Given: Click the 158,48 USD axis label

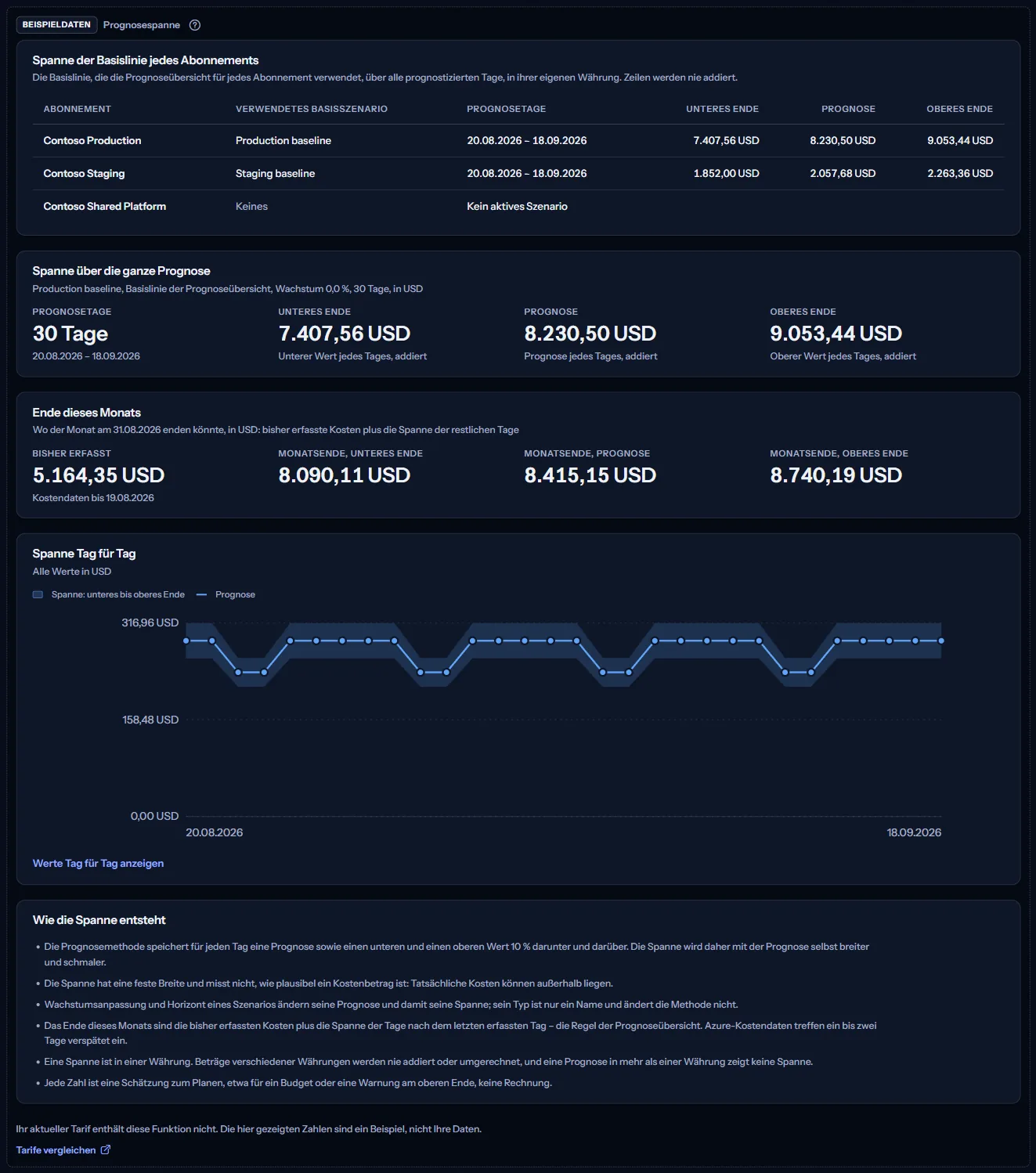Looking at the screenshot, I should (x=150, y=720).
